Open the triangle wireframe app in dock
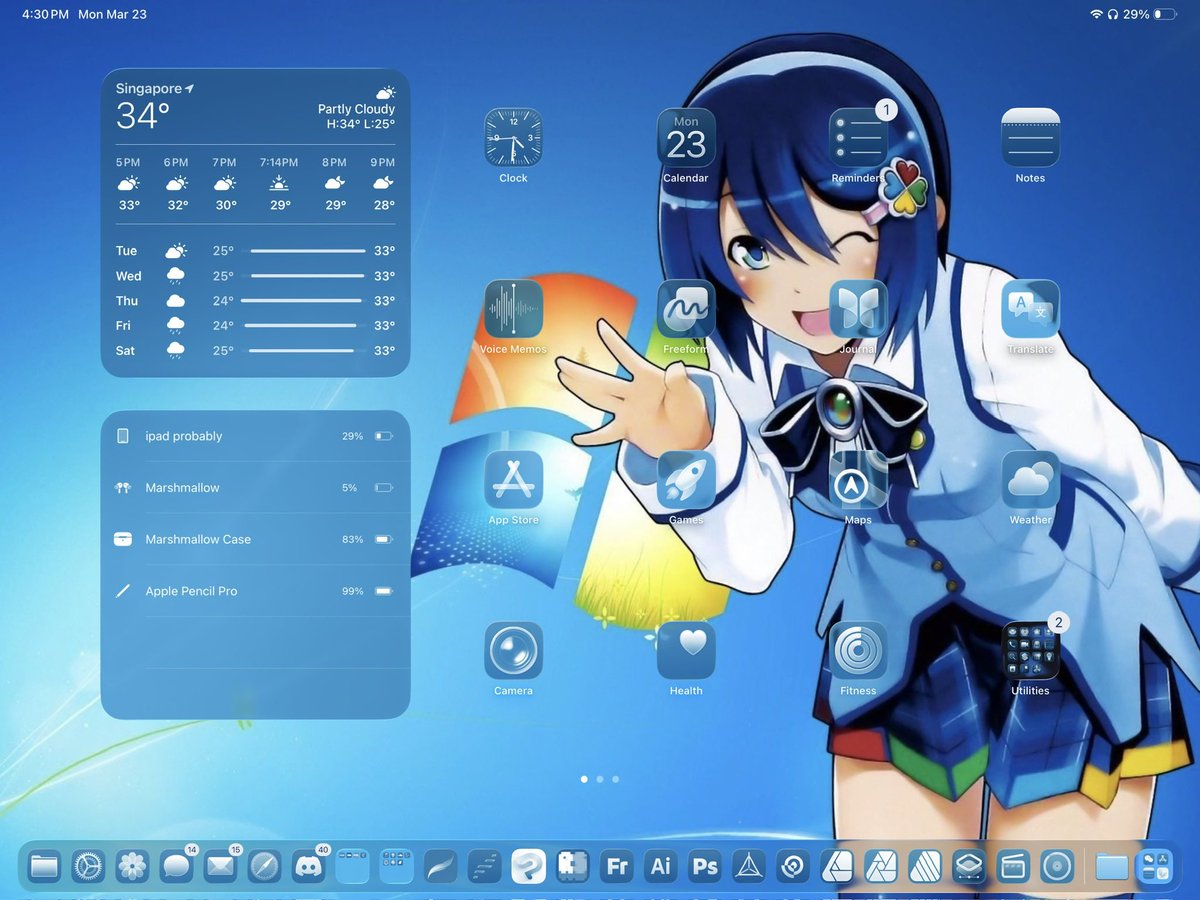The image size is (1200, 900). point(749,866)
